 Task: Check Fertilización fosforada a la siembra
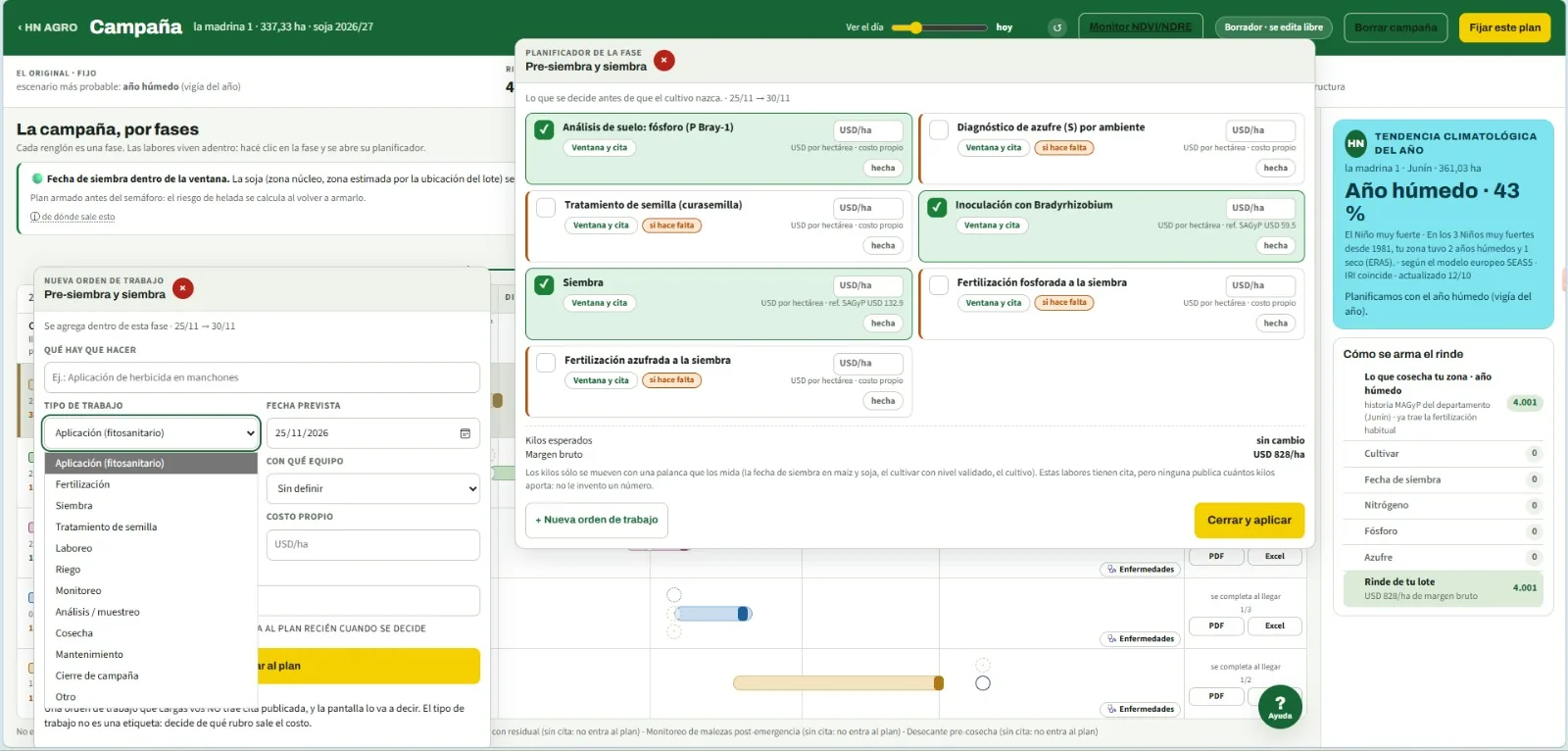point(939,284)
